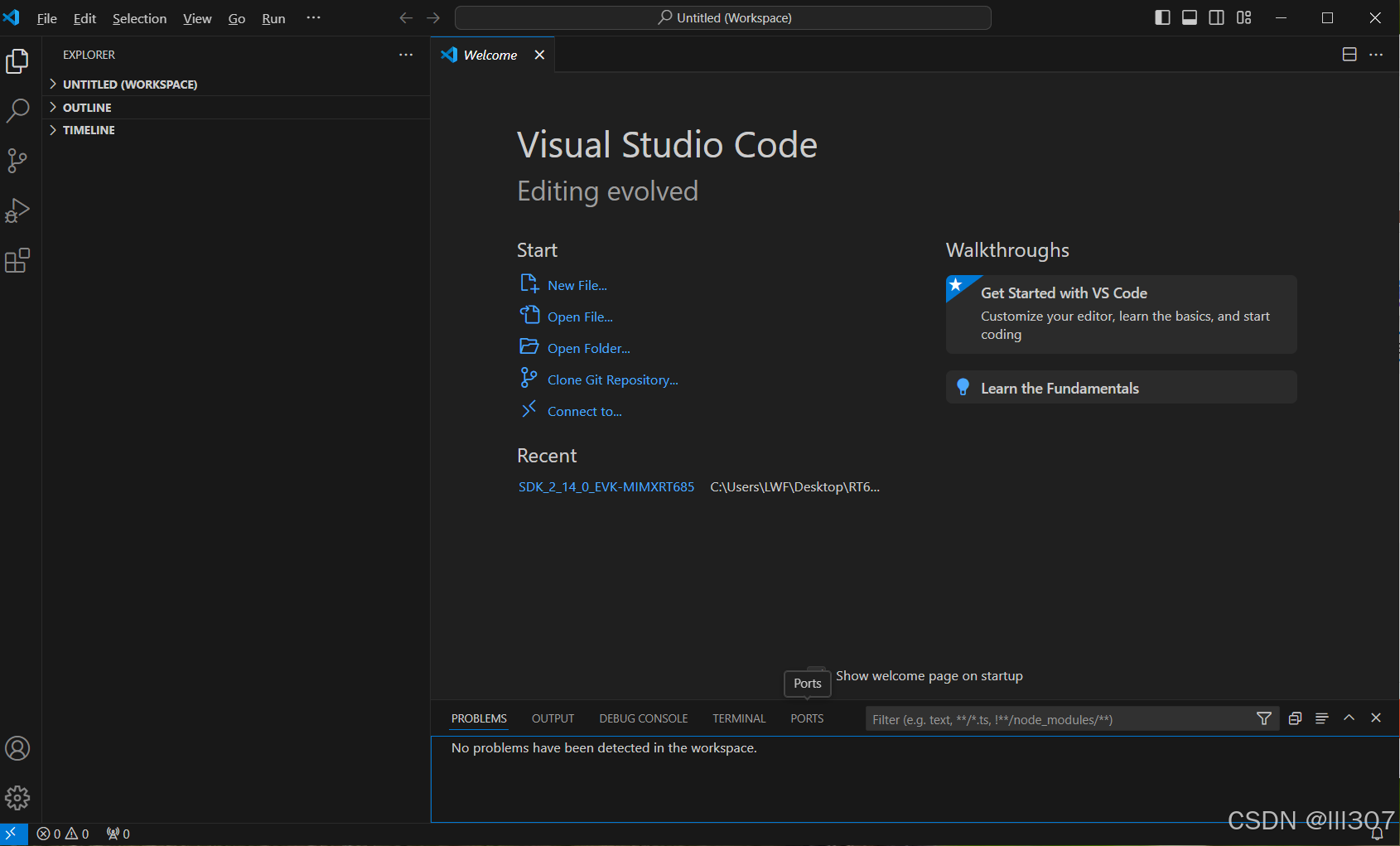Image resolution: width=1400 pixels, height=846 pixels.
Task: Toggle the secondary side bar layout icon
Action: click(1216, 17)
